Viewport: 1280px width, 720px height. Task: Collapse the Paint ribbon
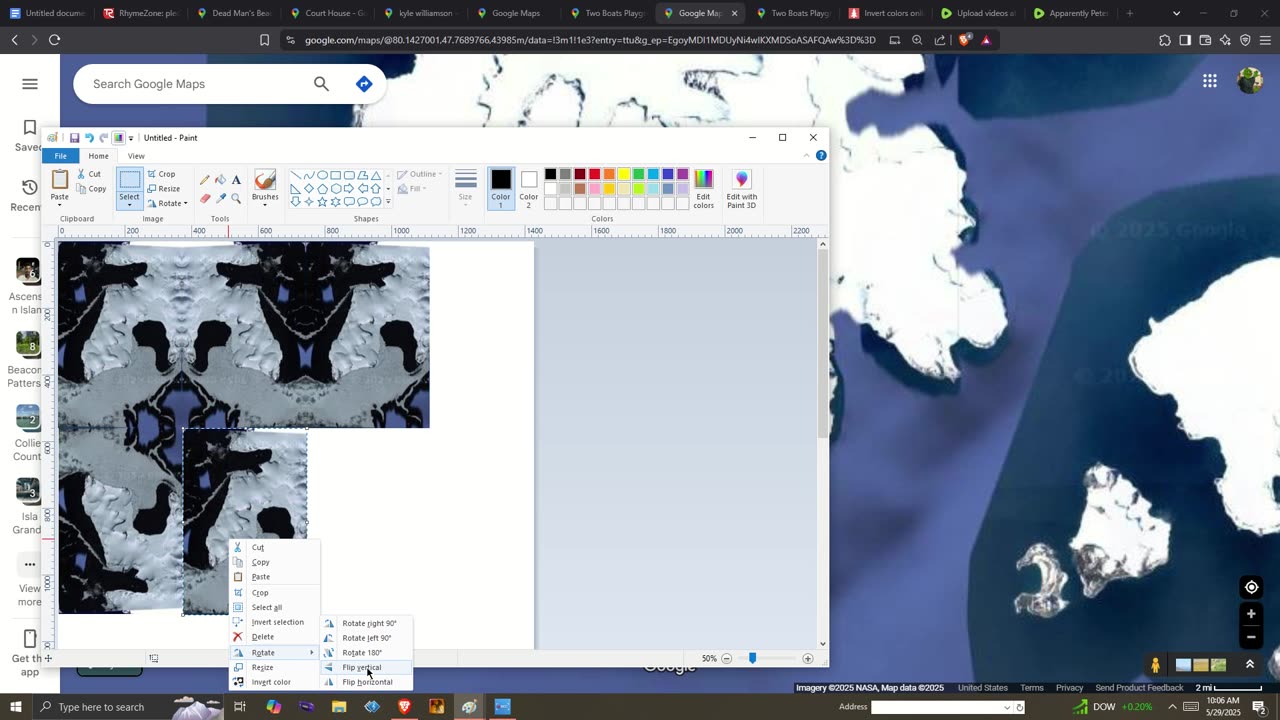pos(807,156)
